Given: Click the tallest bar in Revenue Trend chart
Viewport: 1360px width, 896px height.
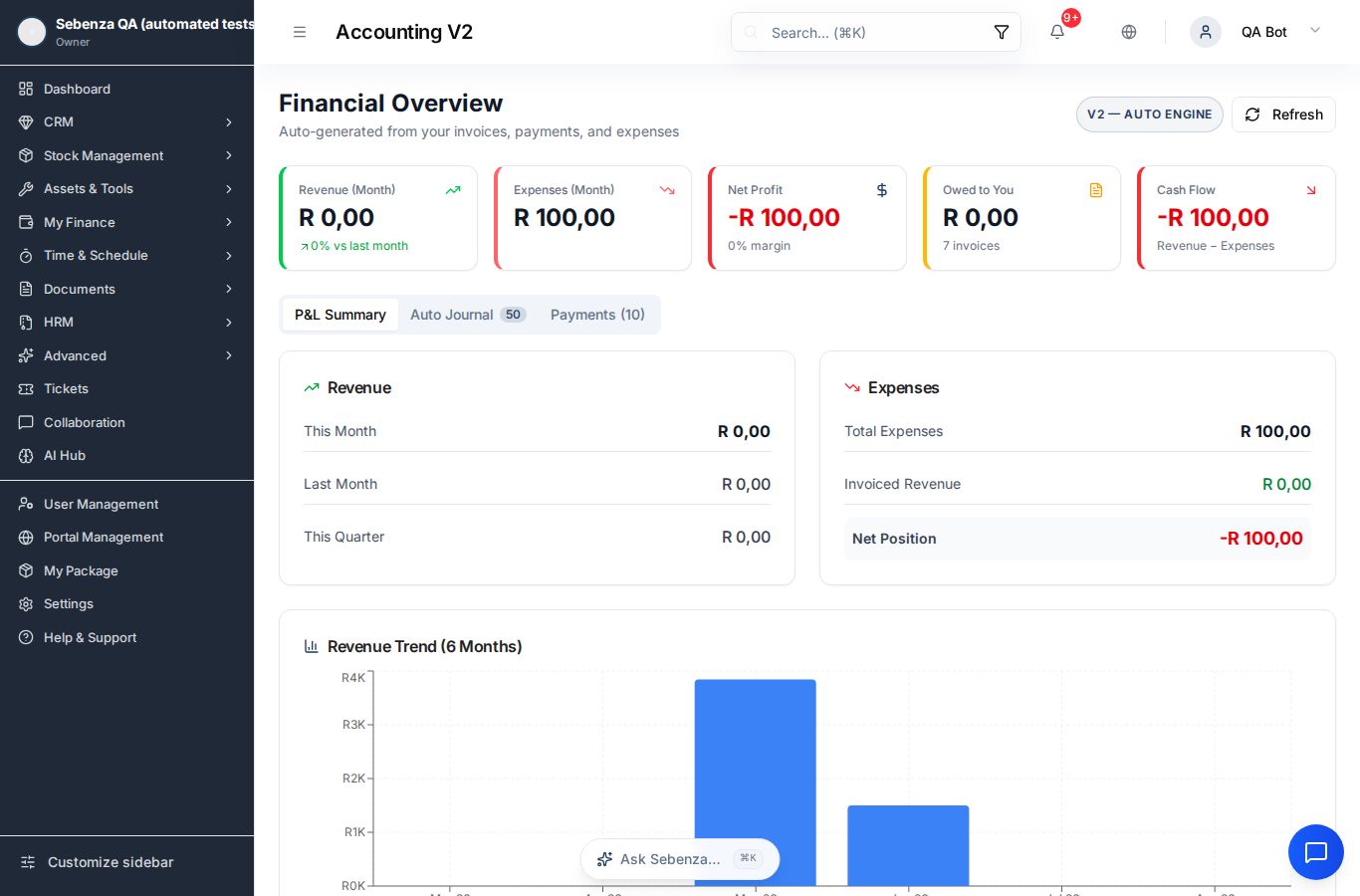Looking at the screenshot, I should [756, 783].
